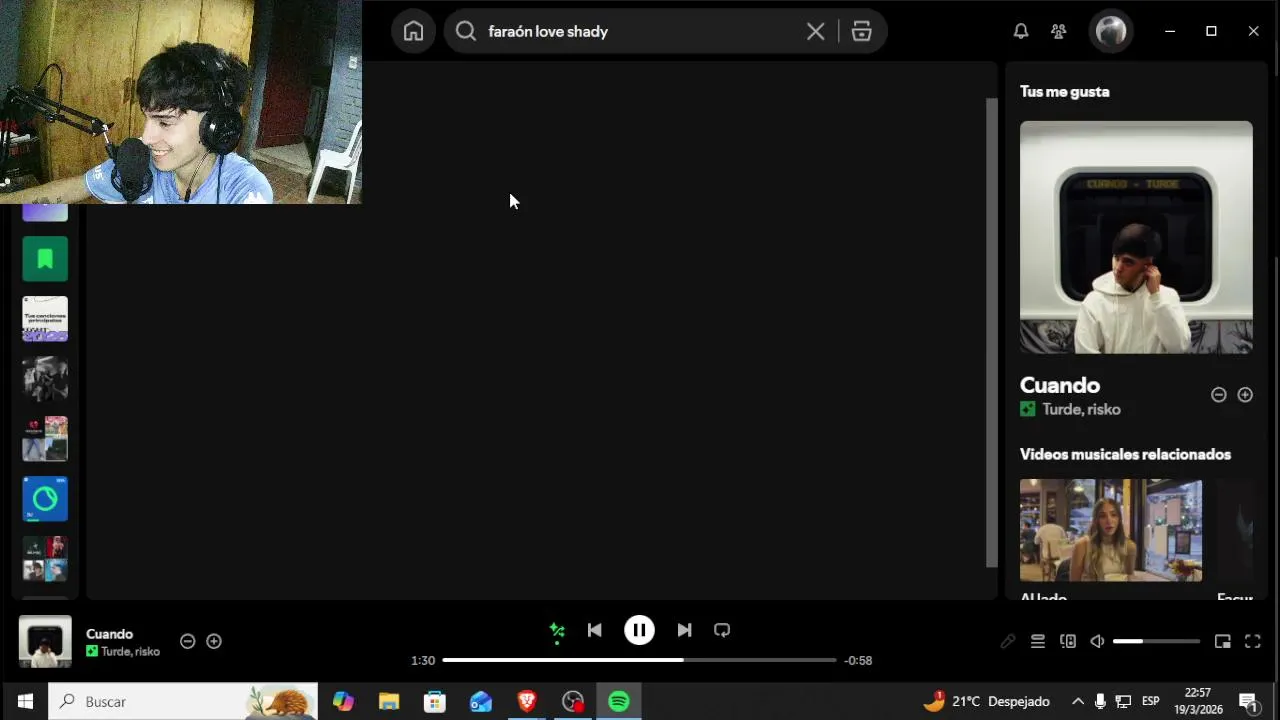Open 'Tus canciones principales' playlist thumbnail
The image size is (1280, 720).
[x=45, y=319]
